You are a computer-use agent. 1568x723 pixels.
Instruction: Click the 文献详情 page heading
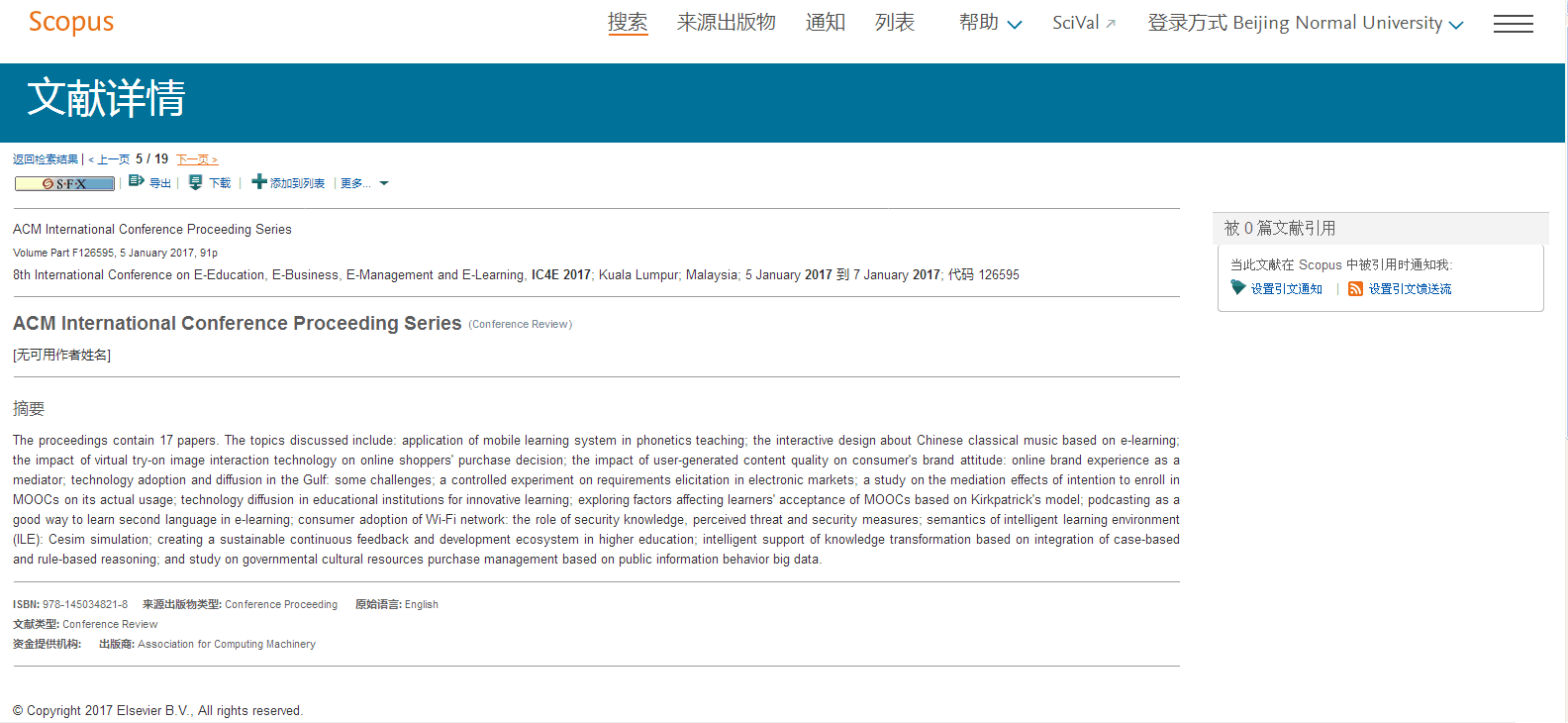point(106,98)
